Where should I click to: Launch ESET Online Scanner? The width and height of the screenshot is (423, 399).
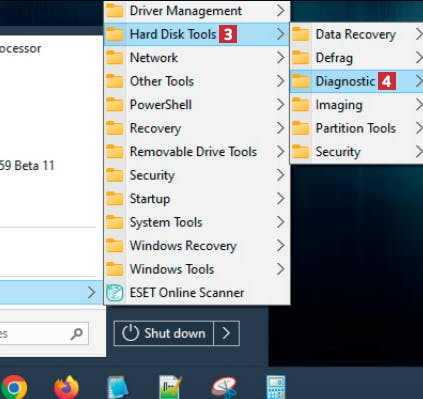point(197,293)
